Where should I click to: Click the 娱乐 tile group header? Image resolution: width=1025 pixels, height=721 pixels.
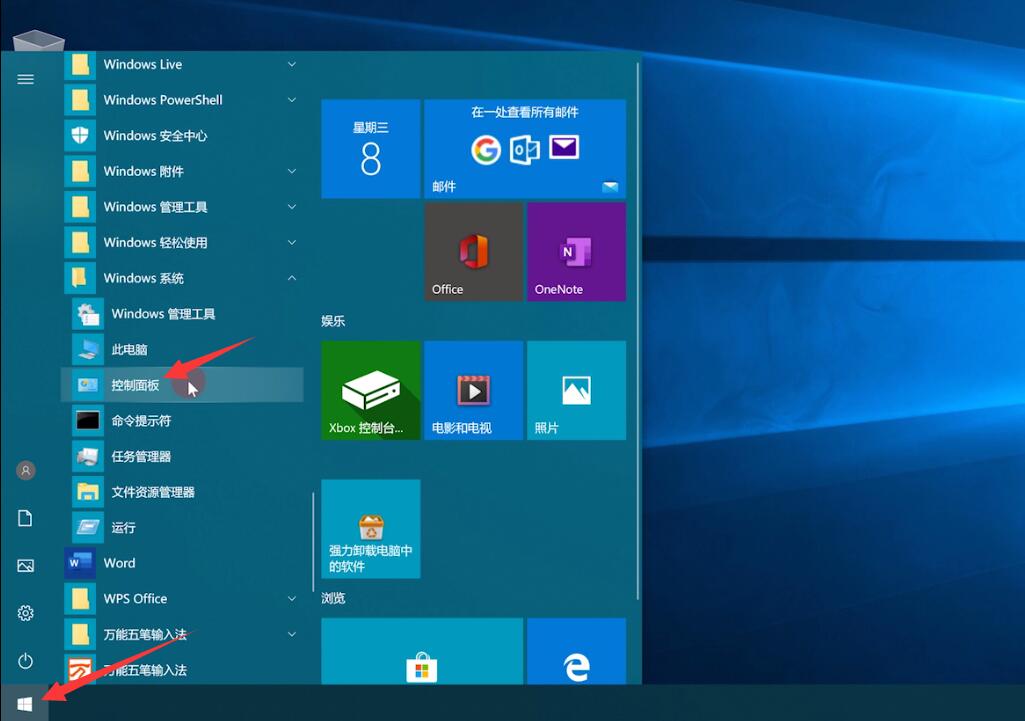click(x=333, y=321)
